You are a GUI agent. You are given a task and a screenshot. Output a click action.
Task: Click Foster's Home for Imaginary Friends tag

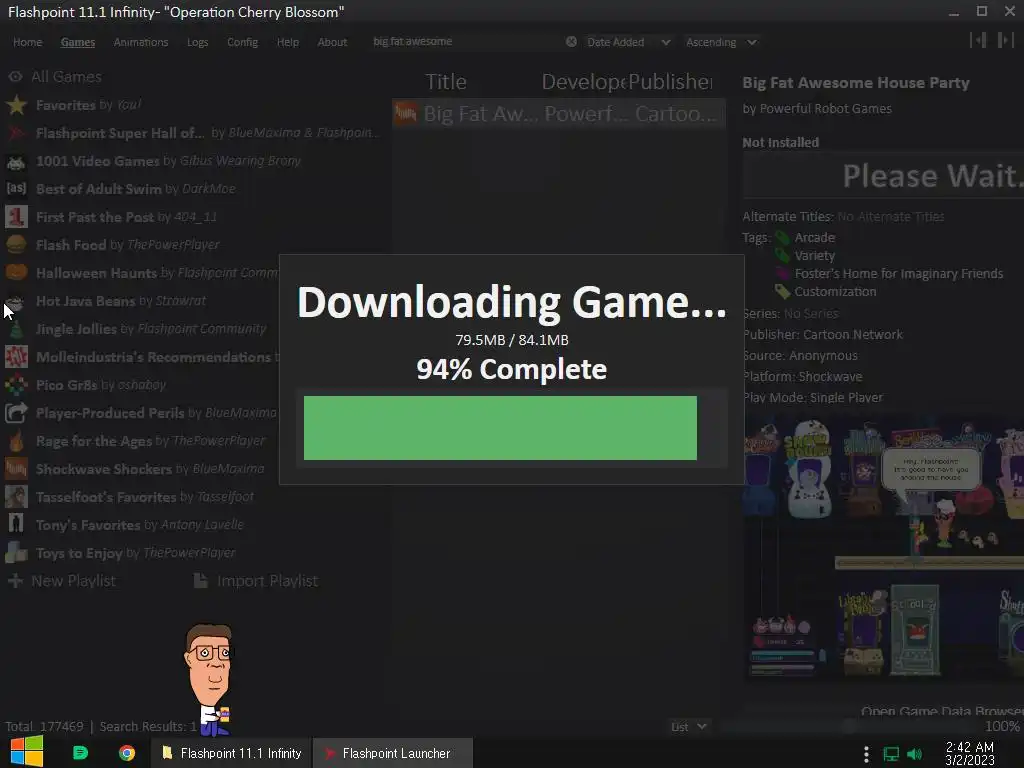pos(898,274)
